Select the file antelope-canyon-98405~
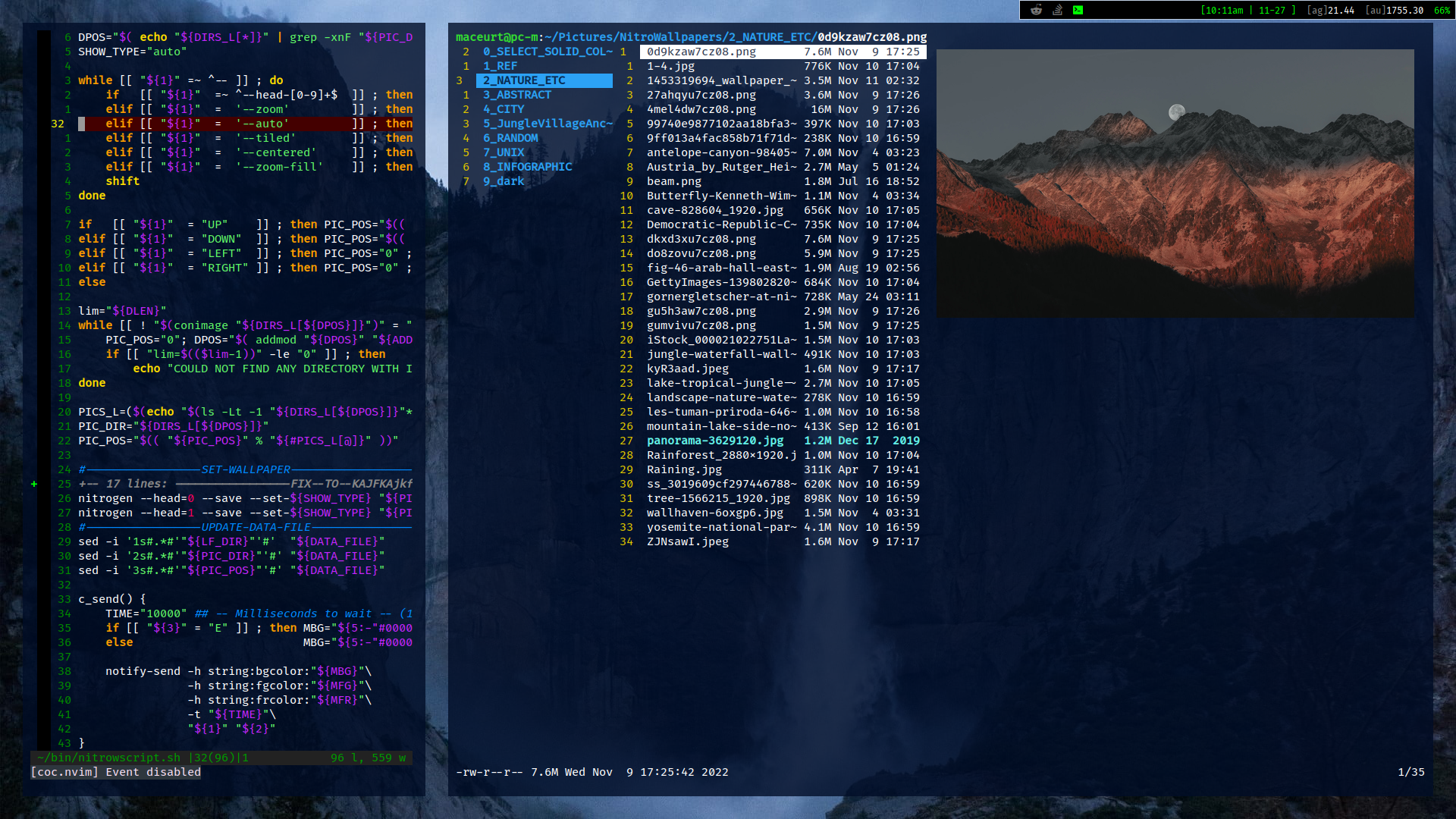The width and height of the screenshot is (1456, 819). coord(783,152)
